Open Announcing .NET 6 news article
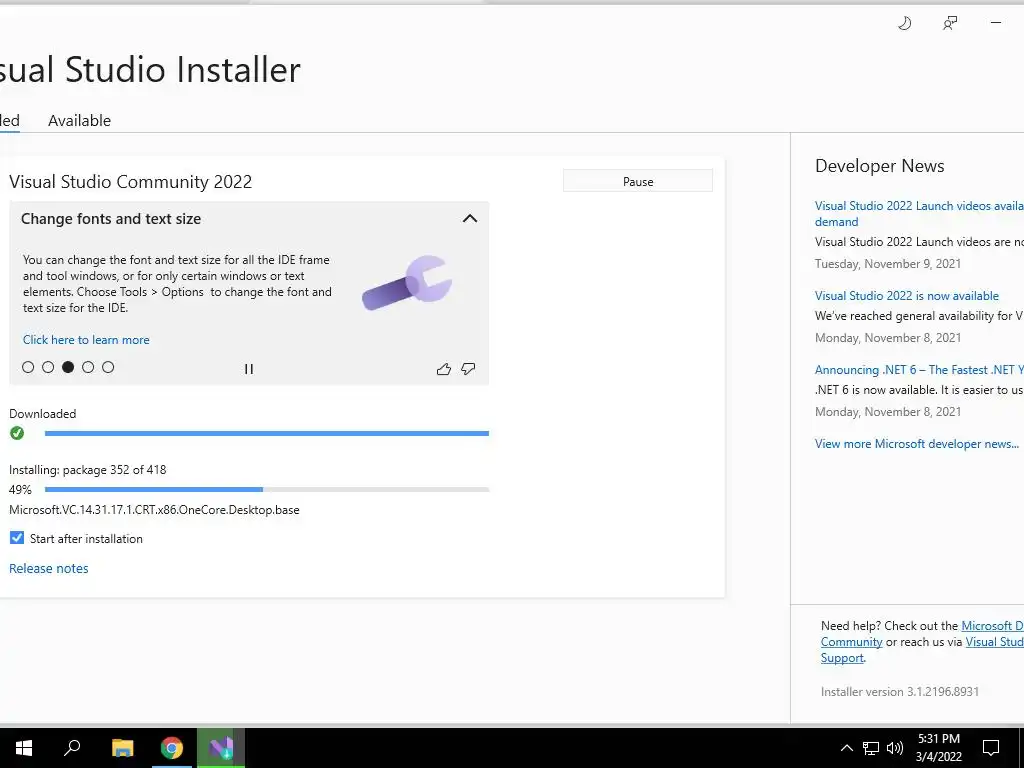Image resolution: width=1024 pixels, height=768 pixels. [x=919, y=370]
